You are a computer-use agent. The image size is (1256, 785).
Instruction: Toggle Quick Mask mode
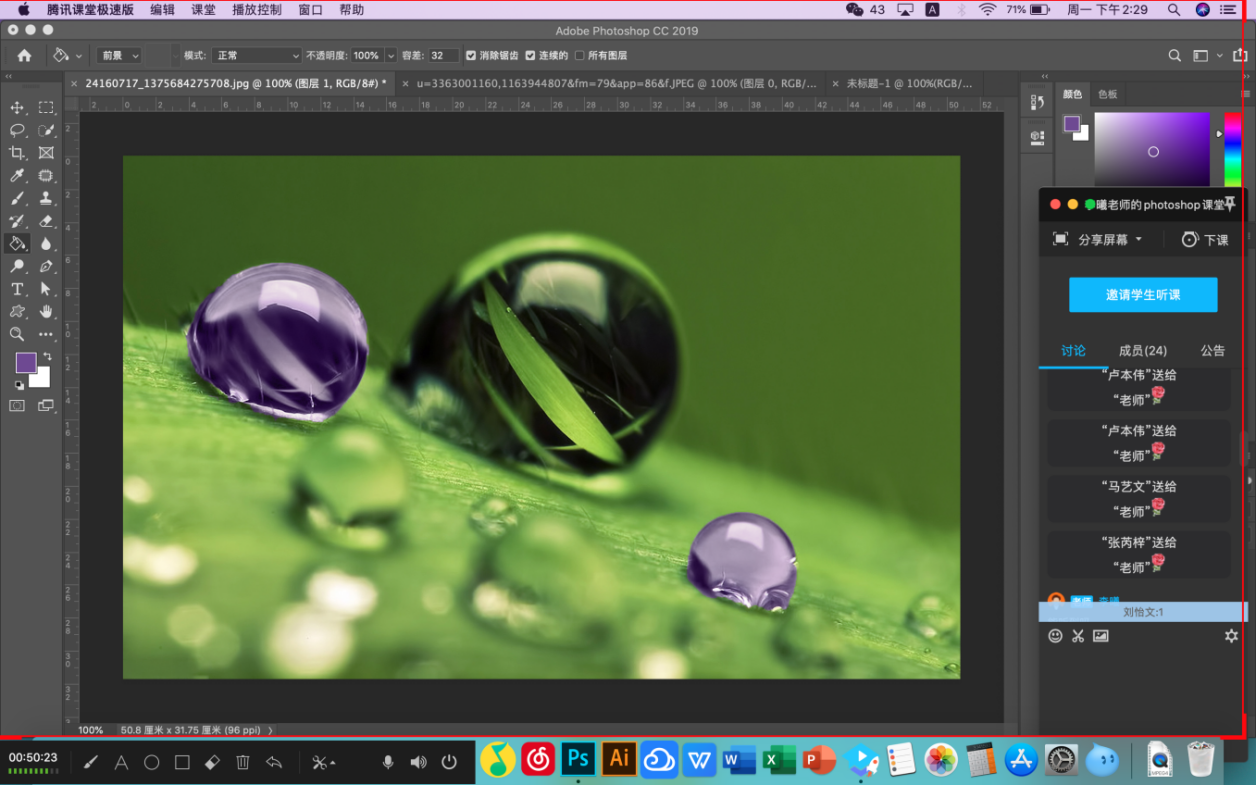pos(17,406)
